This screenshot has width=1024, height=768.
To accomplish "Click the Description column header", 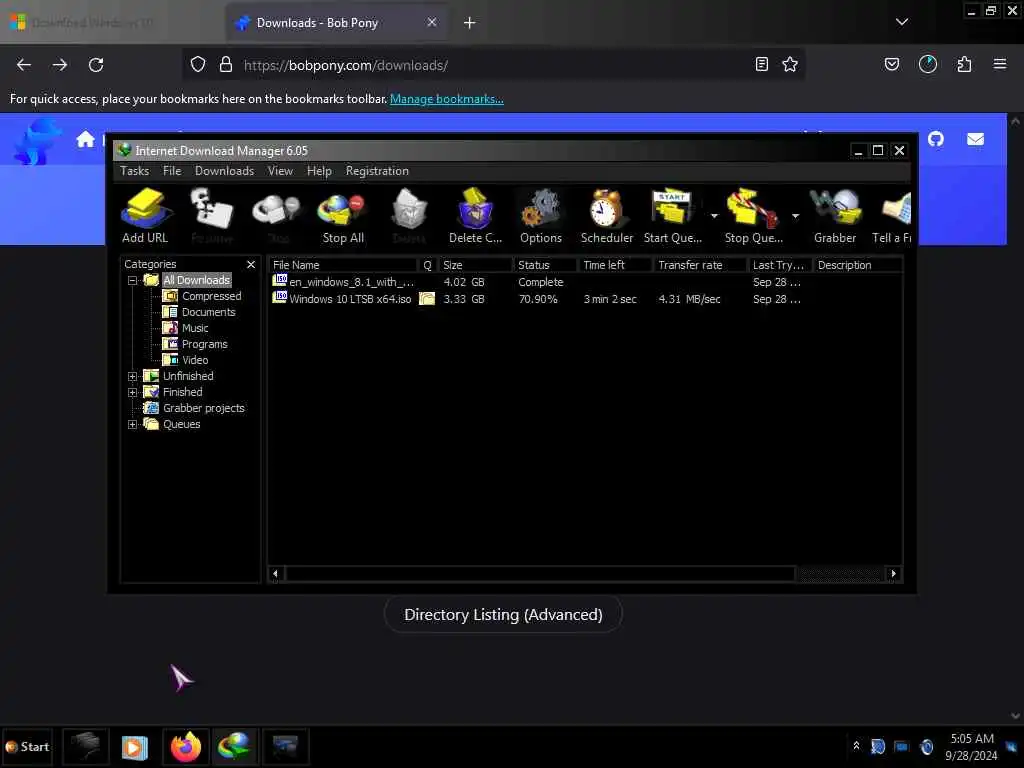I will [857, 264].
